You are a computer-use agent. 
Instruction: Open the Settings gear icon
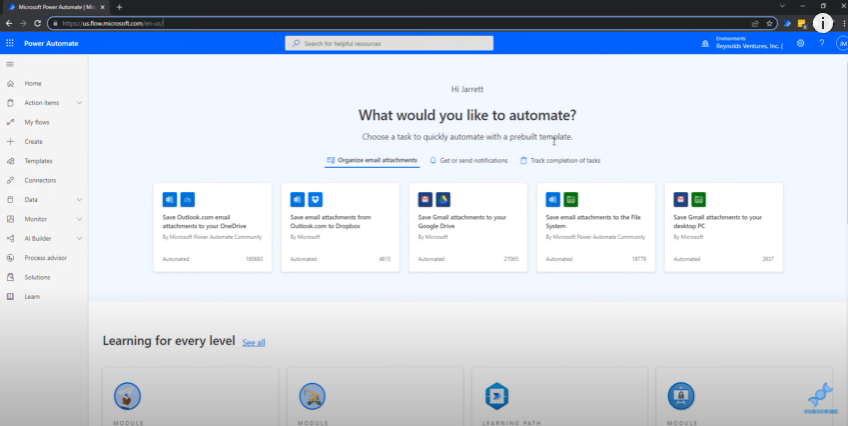click(x=800, y=43)
